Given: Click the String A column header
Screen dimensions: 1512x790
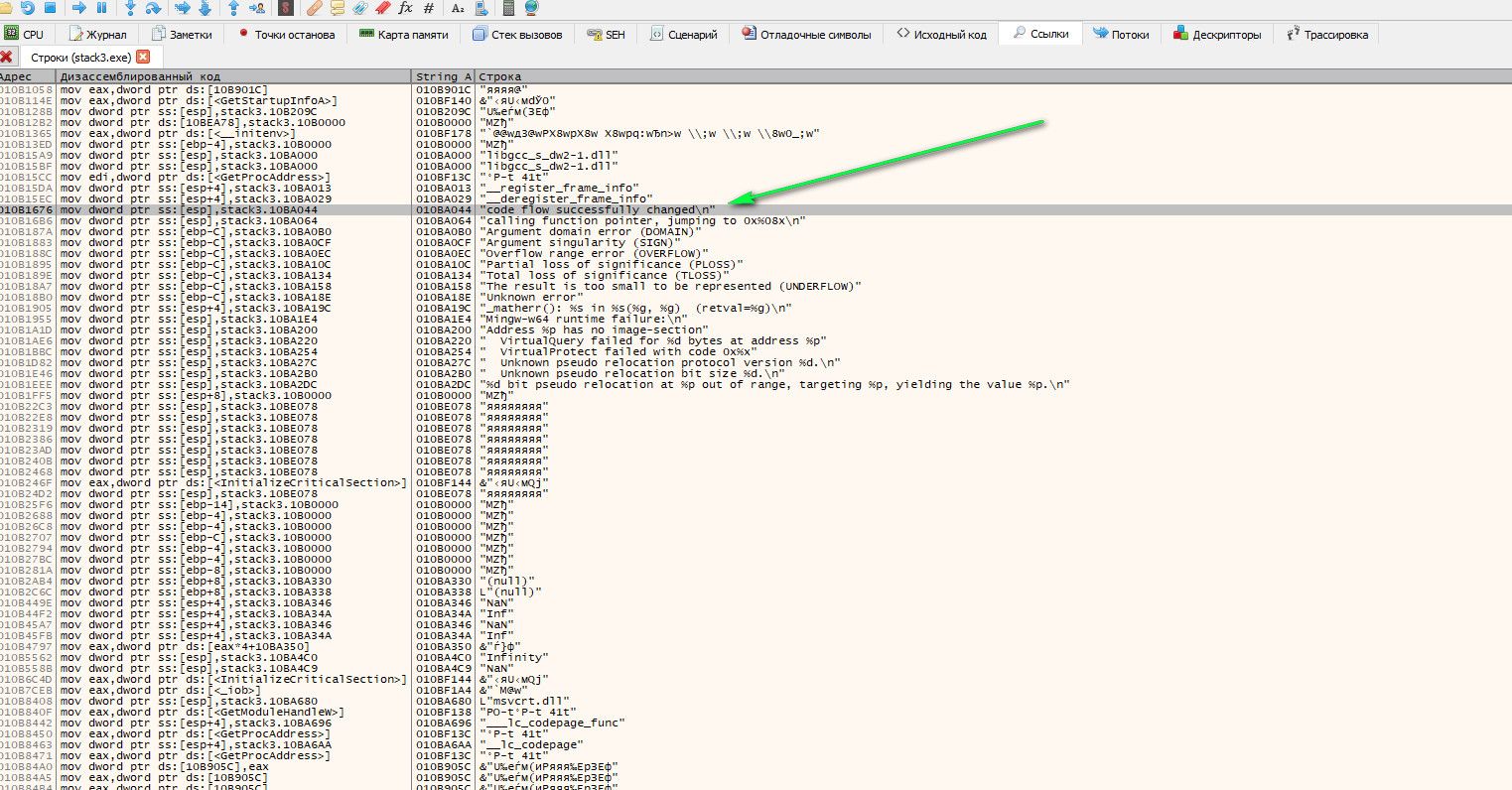Looking at the screenshot, I should [443, 76].
